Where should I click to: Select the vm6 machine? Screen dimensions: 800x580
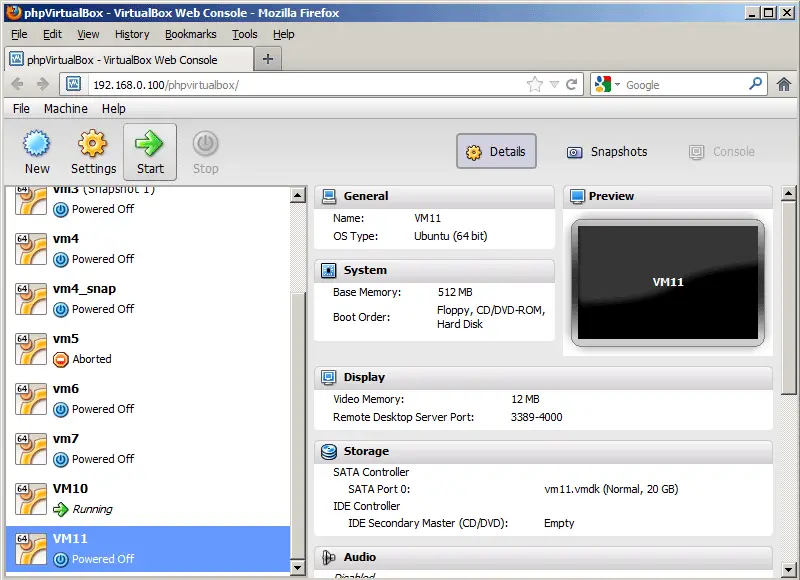[148, 399]
